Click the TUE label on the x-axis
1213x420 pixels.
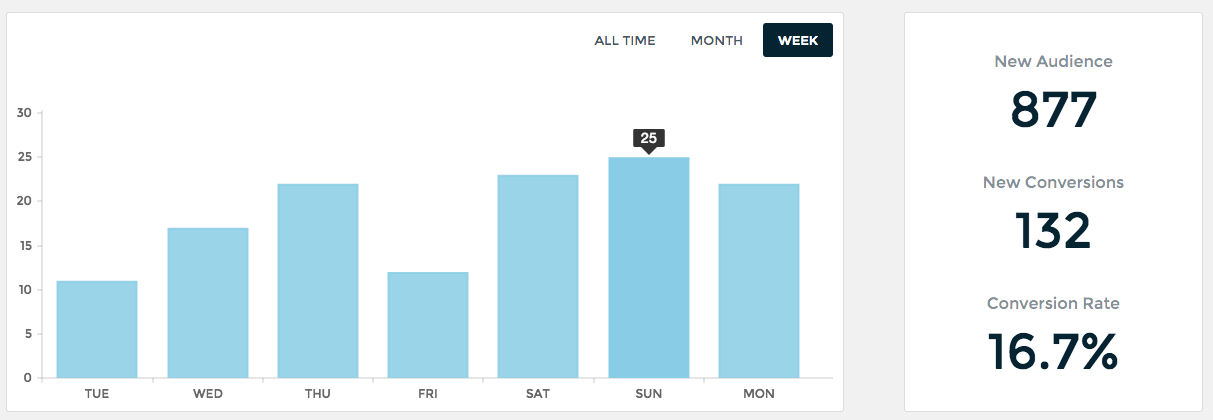click(97, 394)
